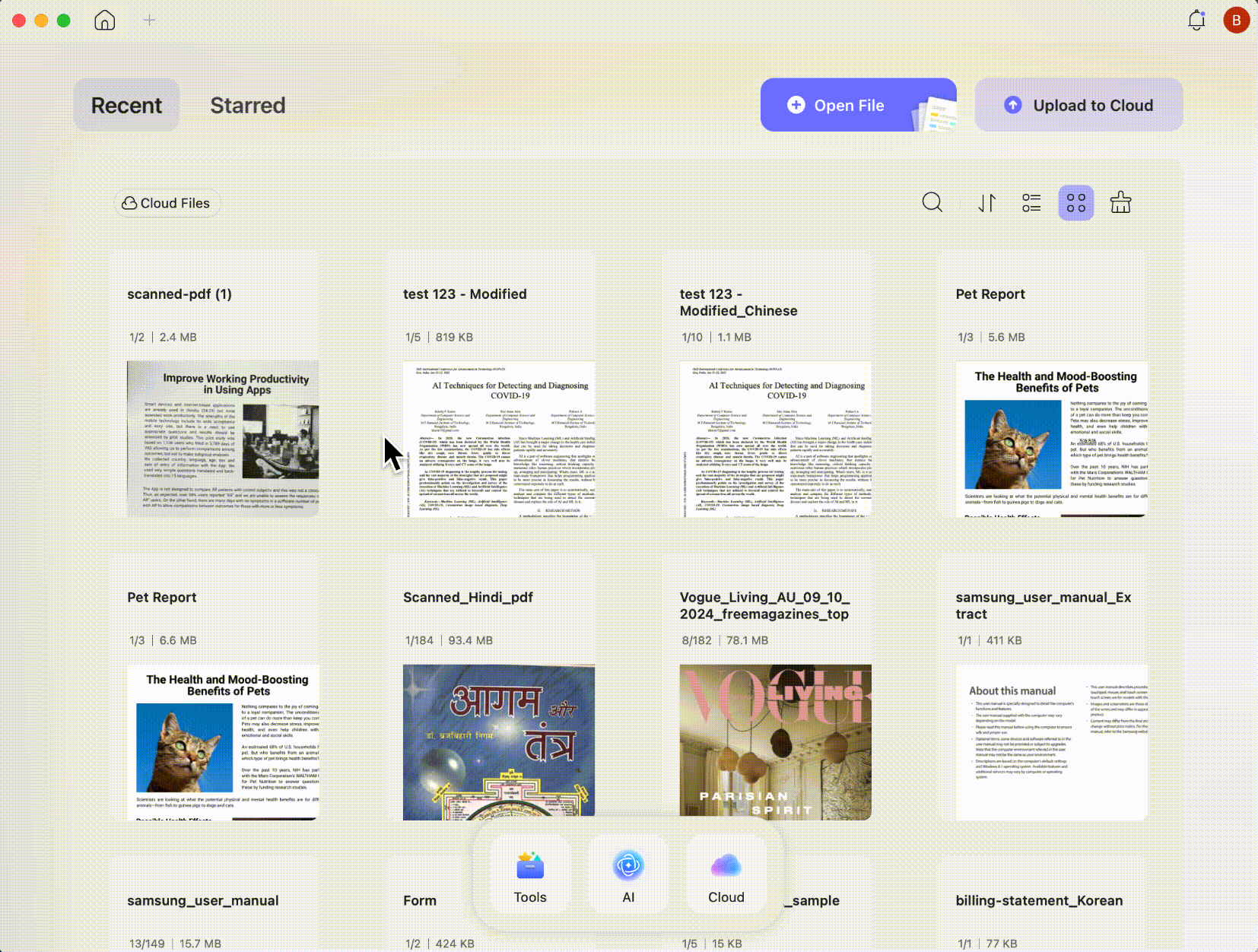Screen dimensions: 1258x952
Task: Click the 15.7 MB size label
Action: 200,944
